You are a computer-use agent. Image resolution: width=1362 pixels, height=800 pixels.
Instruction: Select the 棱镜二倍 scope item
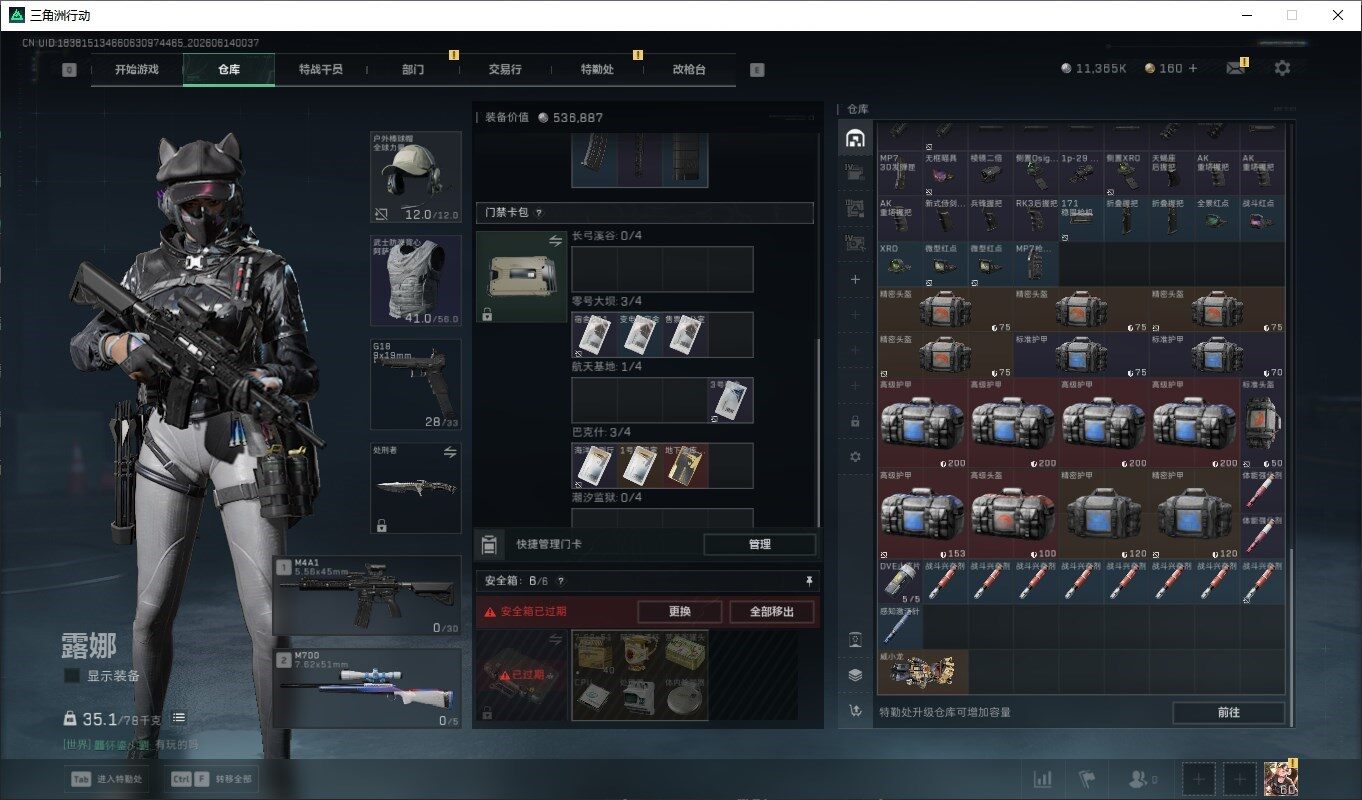(991, 173)
